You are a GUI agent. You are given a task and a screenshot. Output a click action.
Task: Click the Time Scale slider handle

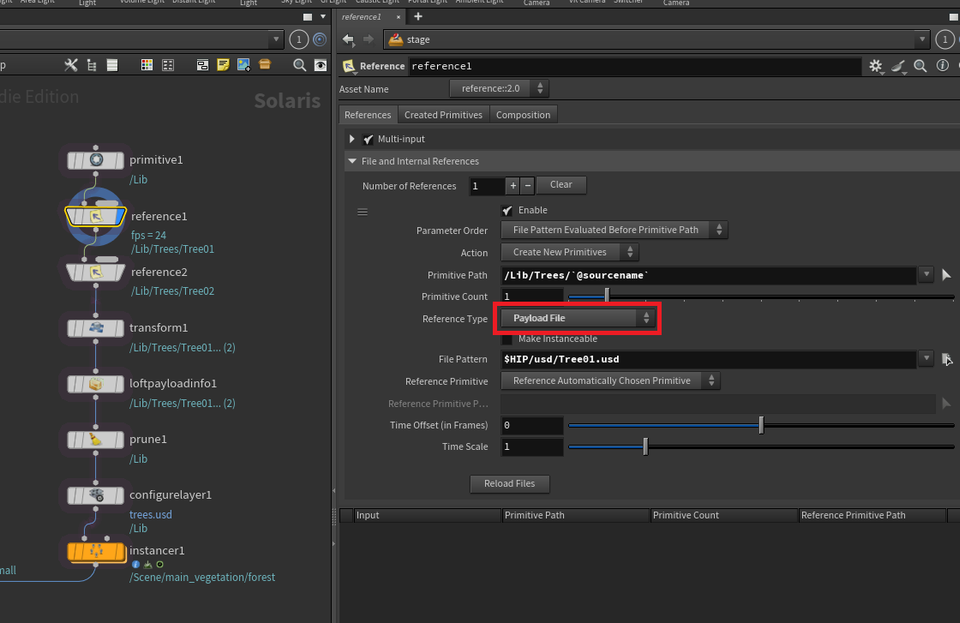pos(645,447)
